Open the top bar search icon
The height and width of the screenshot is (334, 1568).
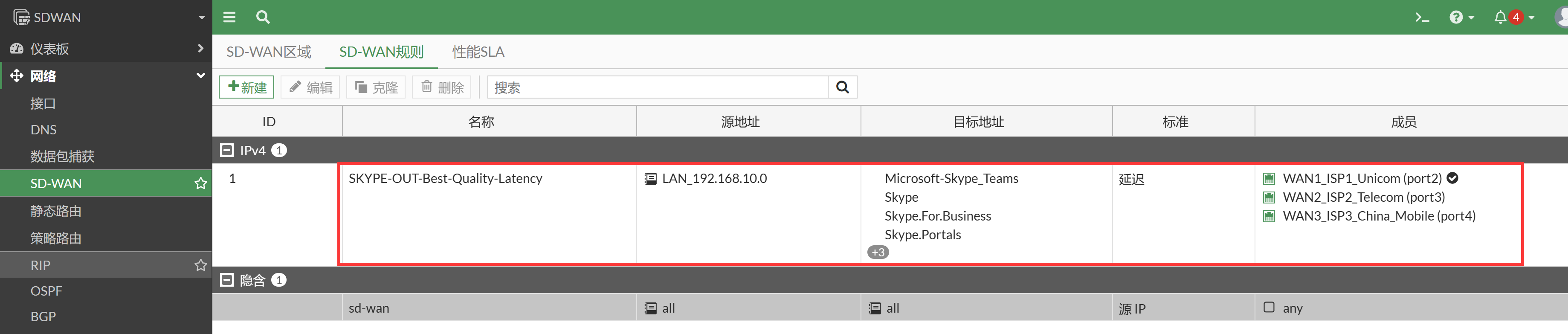tap(263, 17)
